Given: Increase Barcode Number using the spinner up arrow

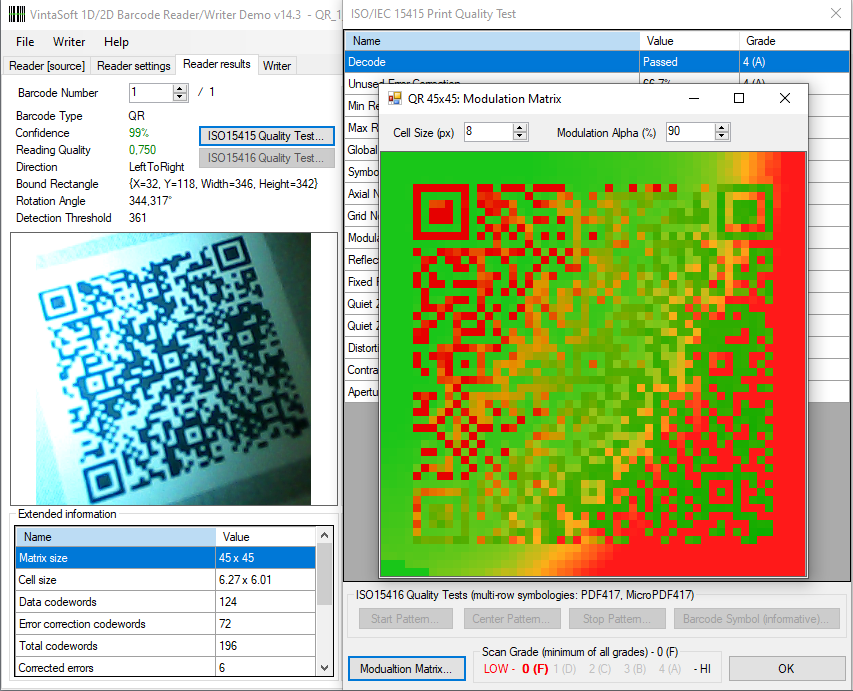Looking at the screenshot, I should click(180, 88).
